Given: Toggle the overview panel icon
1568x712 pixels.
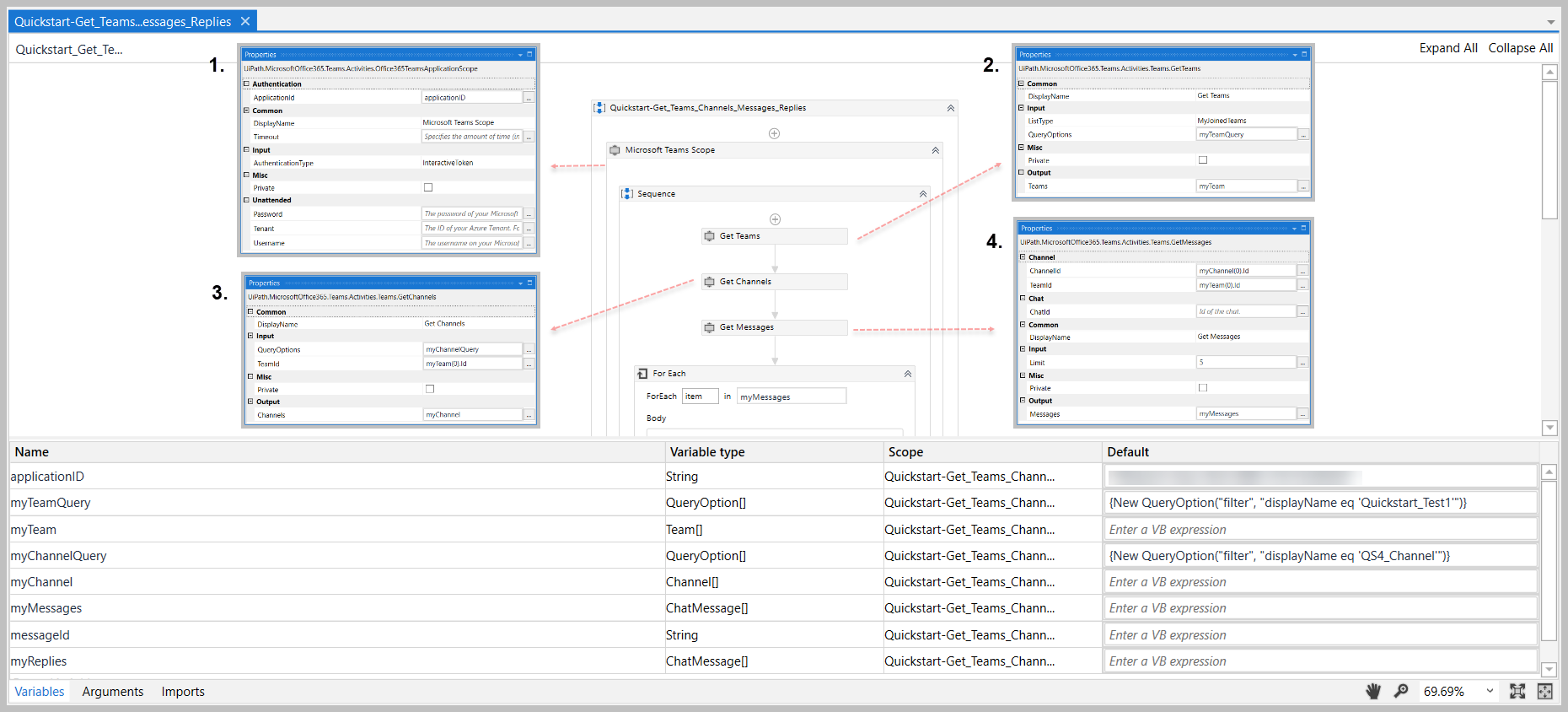Looking at the screenshot, I should click(x=1544, y=691).
